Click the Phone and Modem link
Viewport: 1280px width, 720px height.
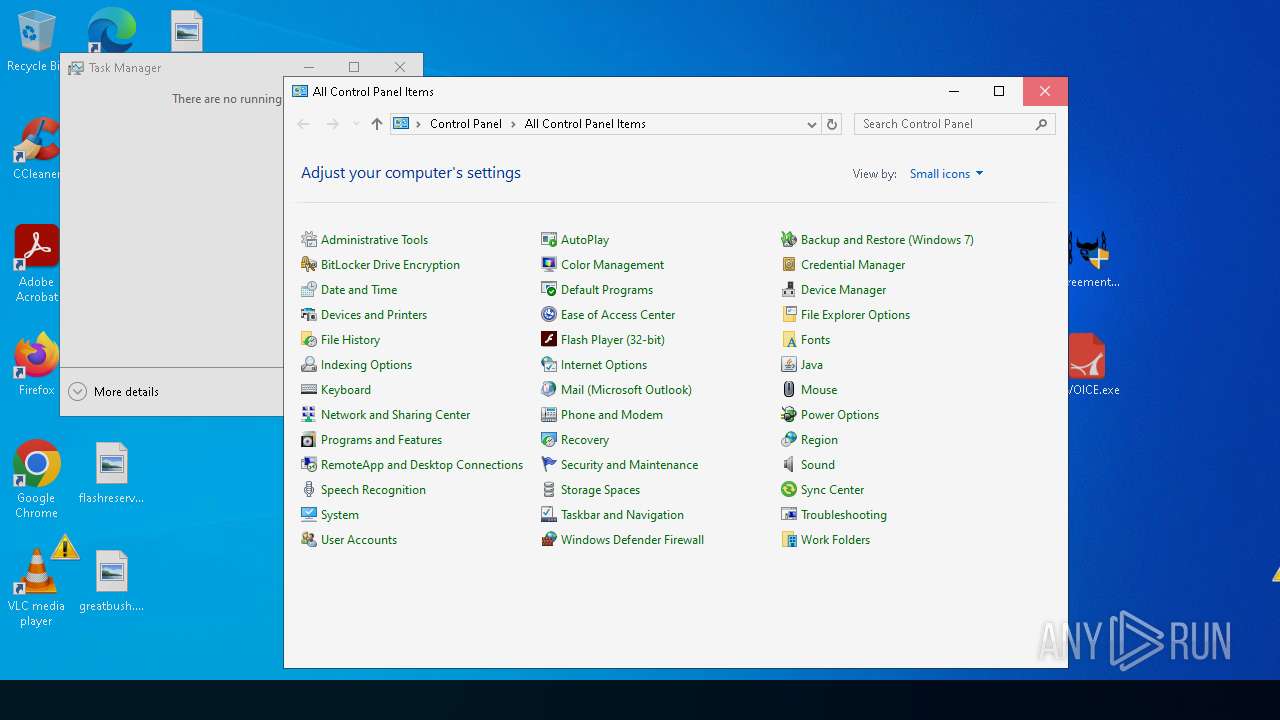pyautogui.click(x=611, y=415)
